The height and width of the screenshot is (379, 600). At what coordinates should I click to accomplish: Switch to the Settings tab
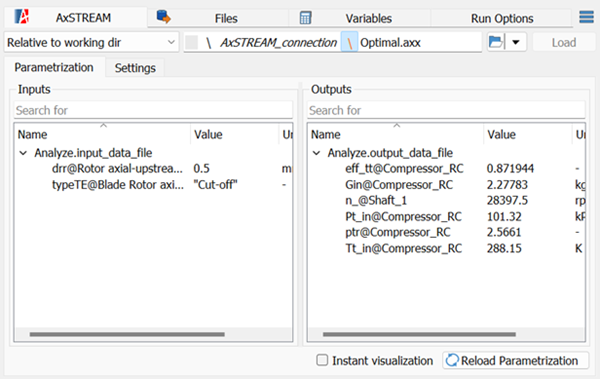135,68
